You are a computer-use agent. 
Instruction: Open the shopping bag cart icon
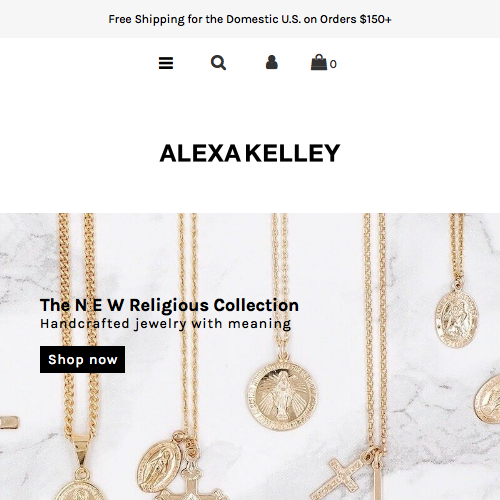[x=319, y=62]
